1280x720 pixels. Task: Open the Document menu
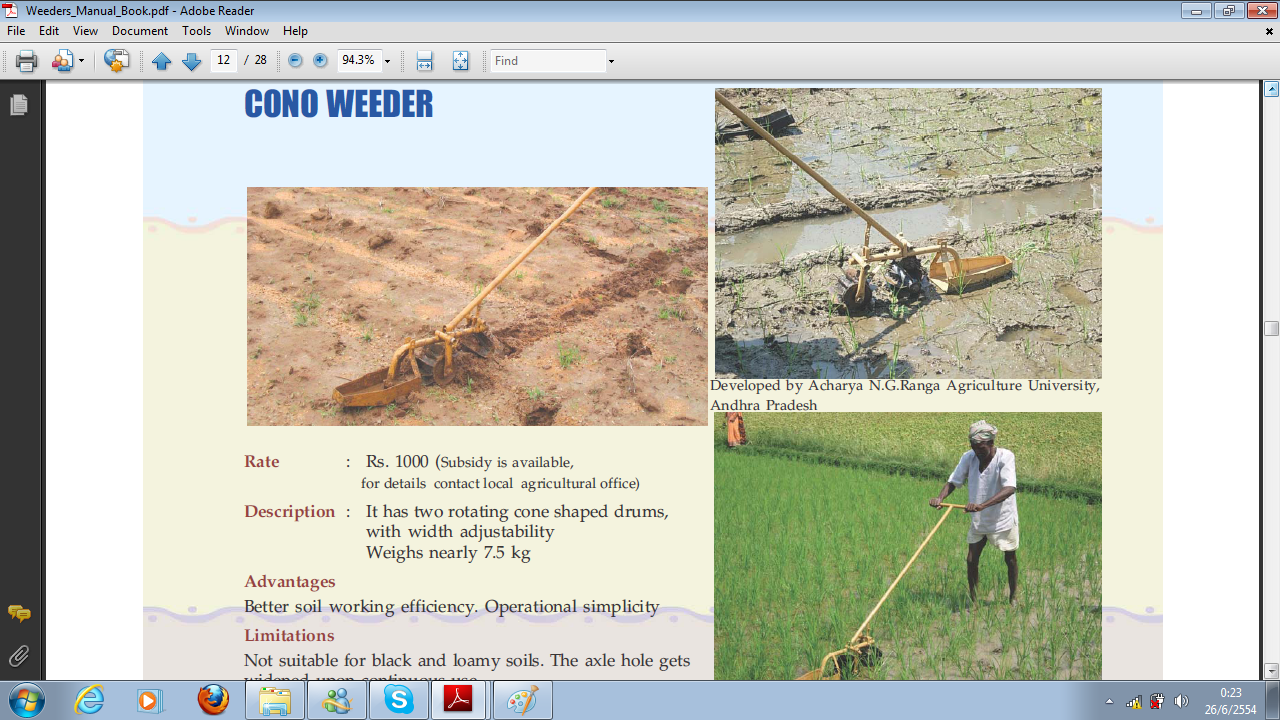tap(140, 31)
